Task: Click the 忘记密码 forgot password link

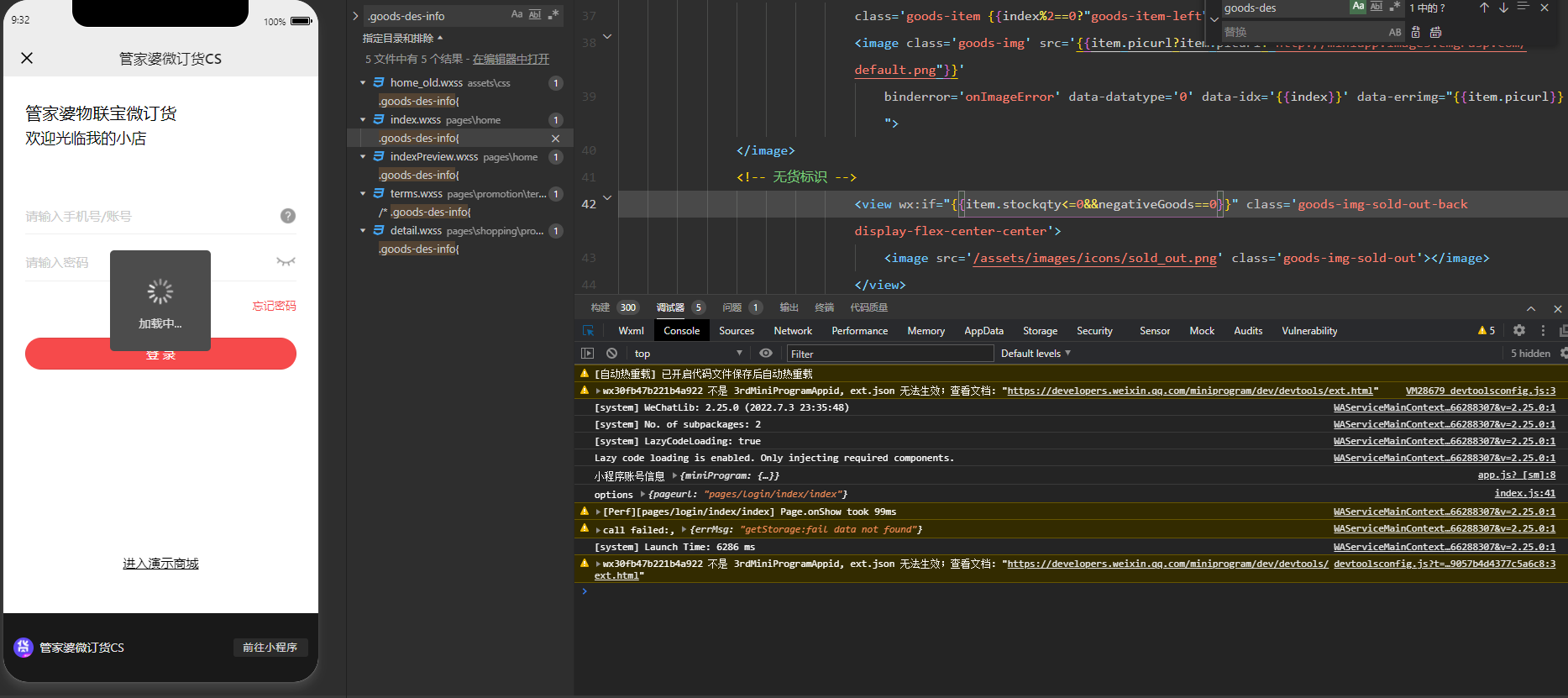Action: point(274,306)
